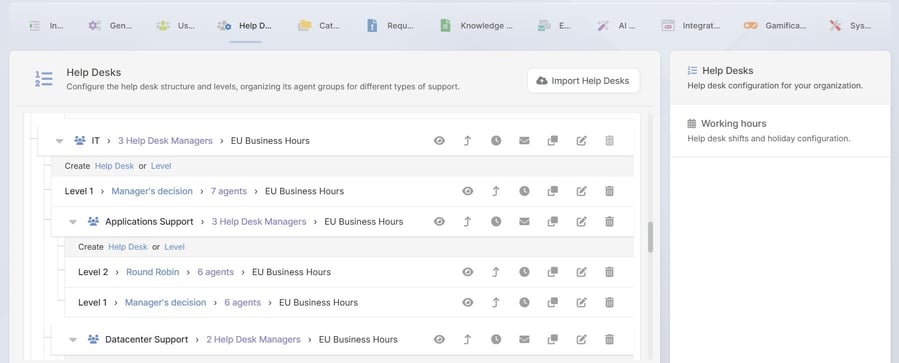Click the clock icon in Applications Support row

click(496, 221)
